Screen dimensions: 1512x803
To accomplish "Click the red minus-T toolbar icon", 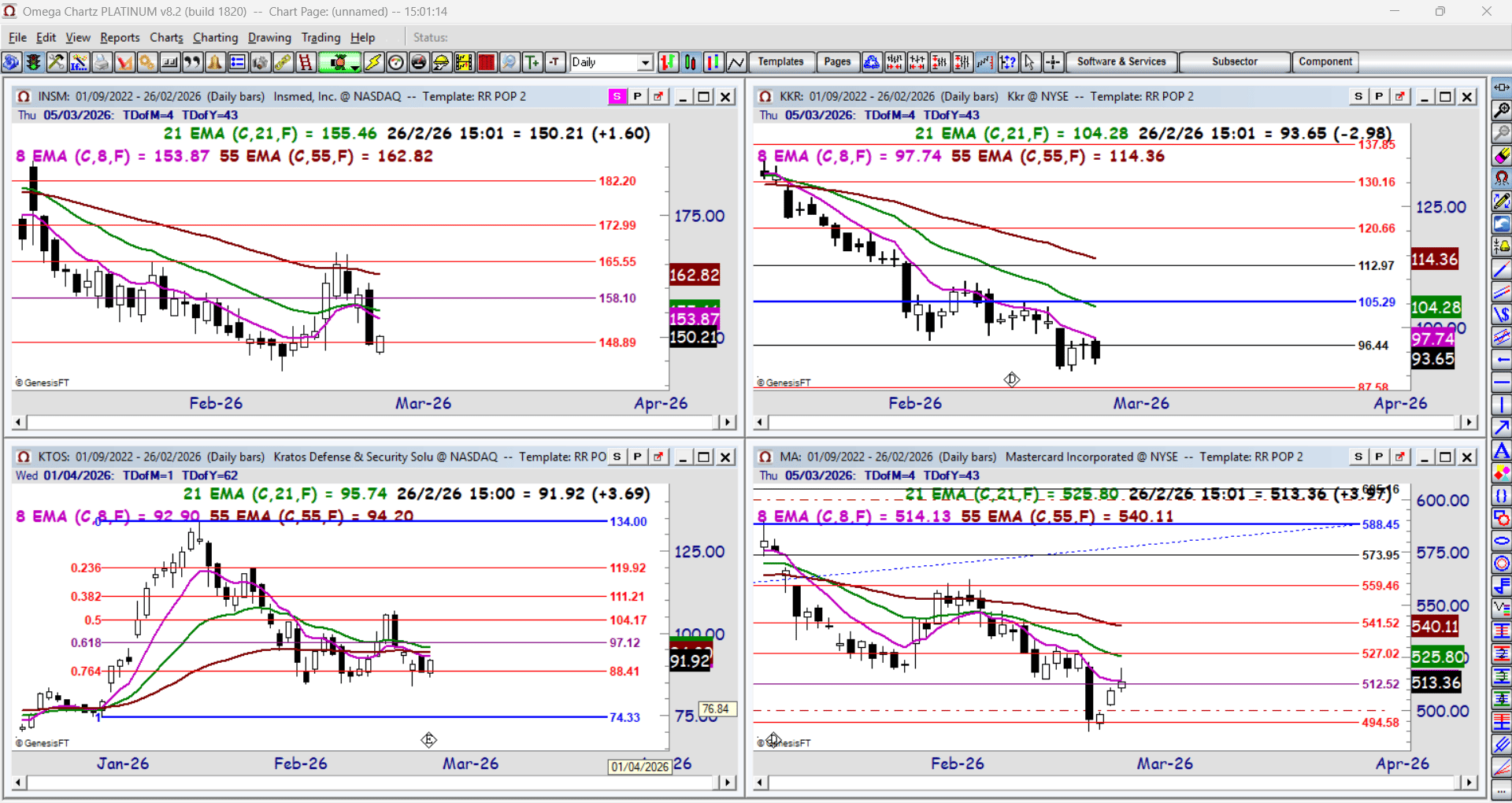I will pos(555,62).
